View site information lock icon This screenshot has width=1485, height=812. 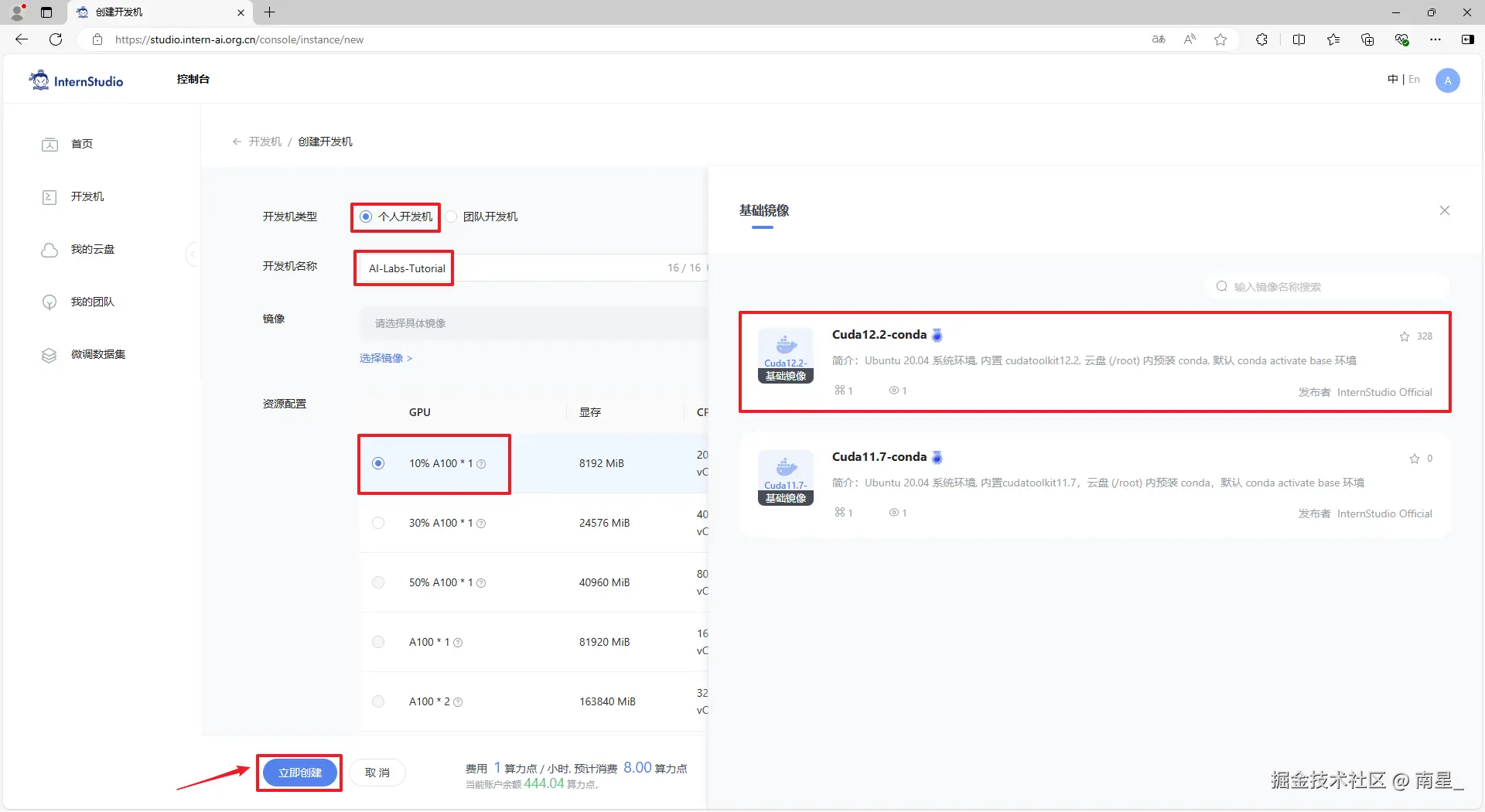pyautogui.click(x=97, y=39)
